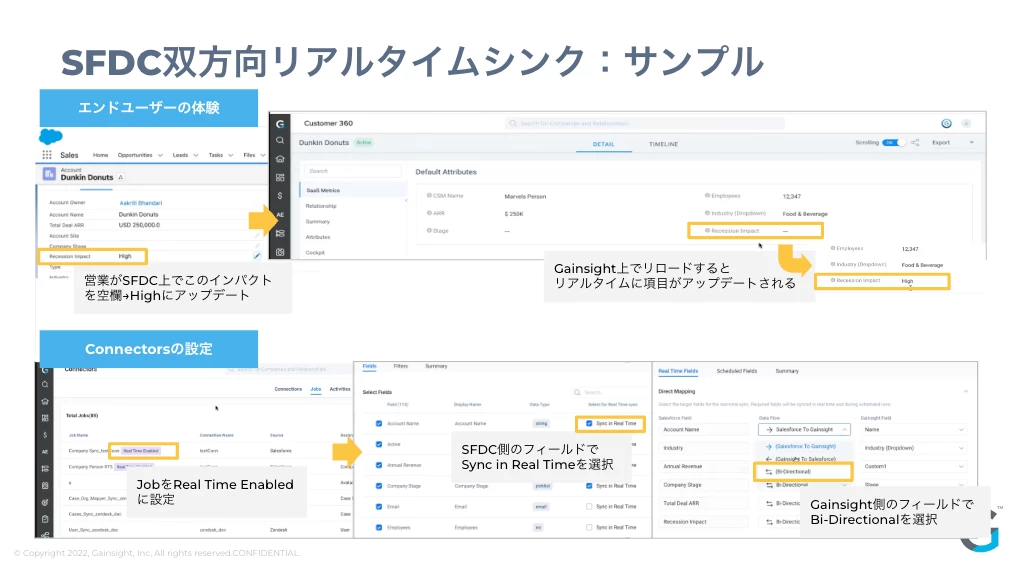Screen dimensions: 1017x567
Task: Open Aakriti Bhandari account owner link
Action: click(x=141, y=203)
